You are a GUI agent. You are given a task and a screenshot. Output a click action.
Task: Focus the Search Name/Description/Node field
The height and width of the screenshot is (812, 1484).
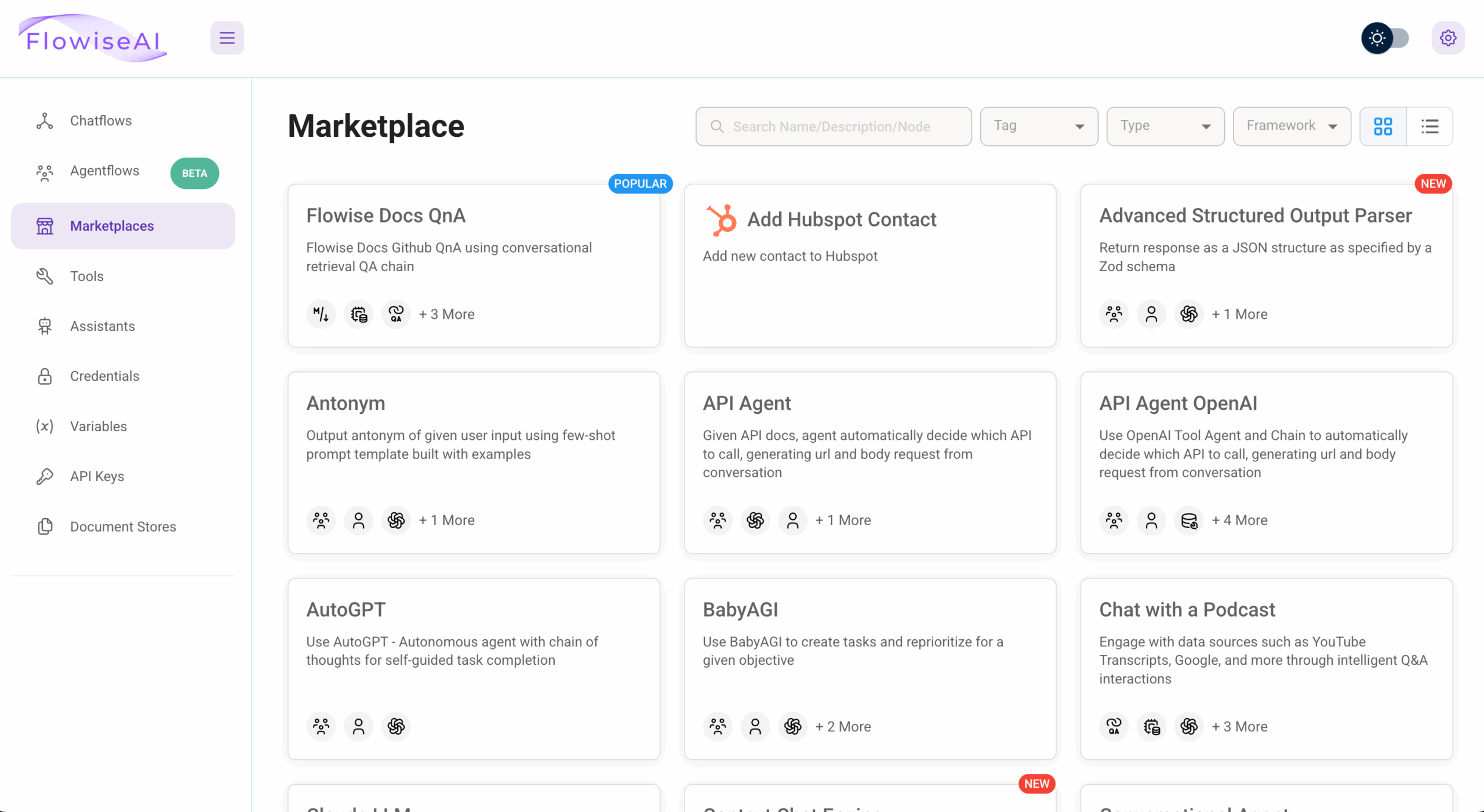pos(834,126)
